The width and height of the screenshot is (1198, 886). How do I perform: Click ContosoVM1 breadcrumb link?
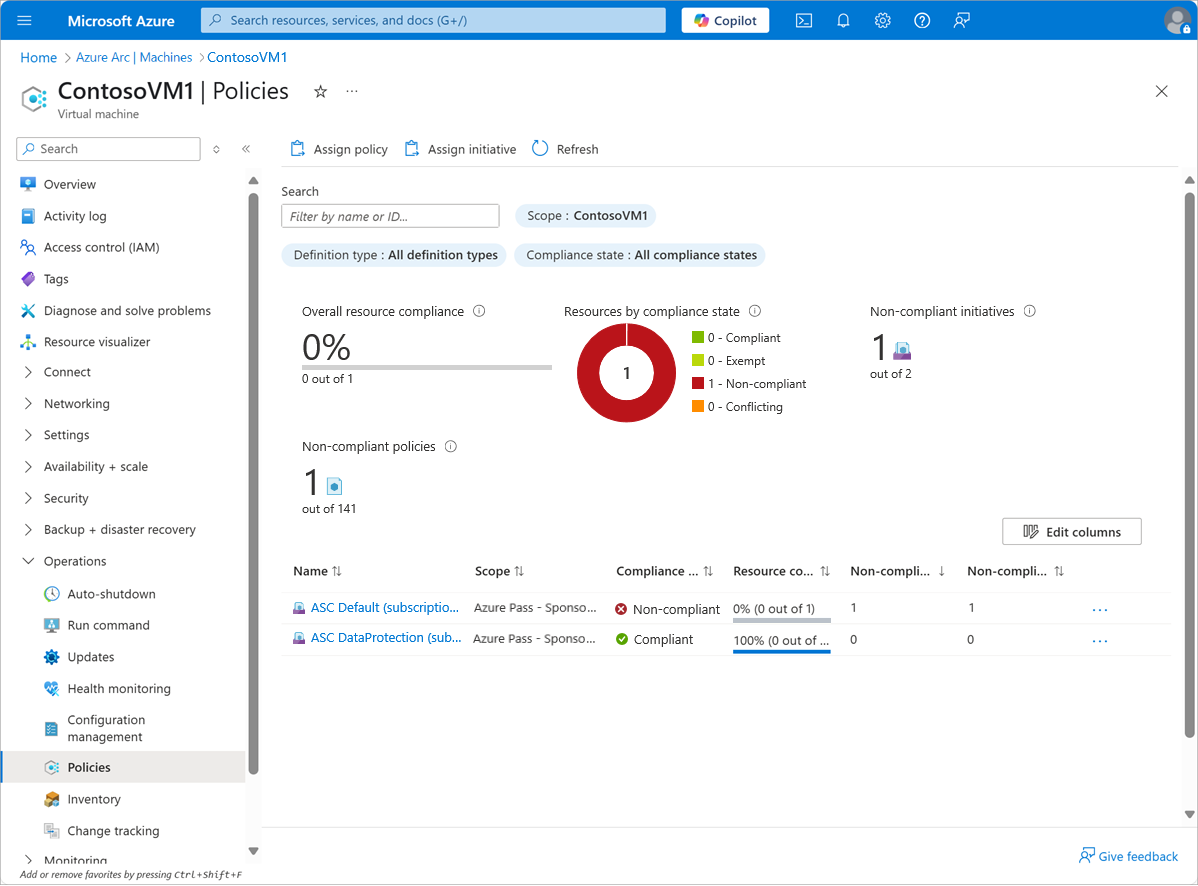click(247, 57)
